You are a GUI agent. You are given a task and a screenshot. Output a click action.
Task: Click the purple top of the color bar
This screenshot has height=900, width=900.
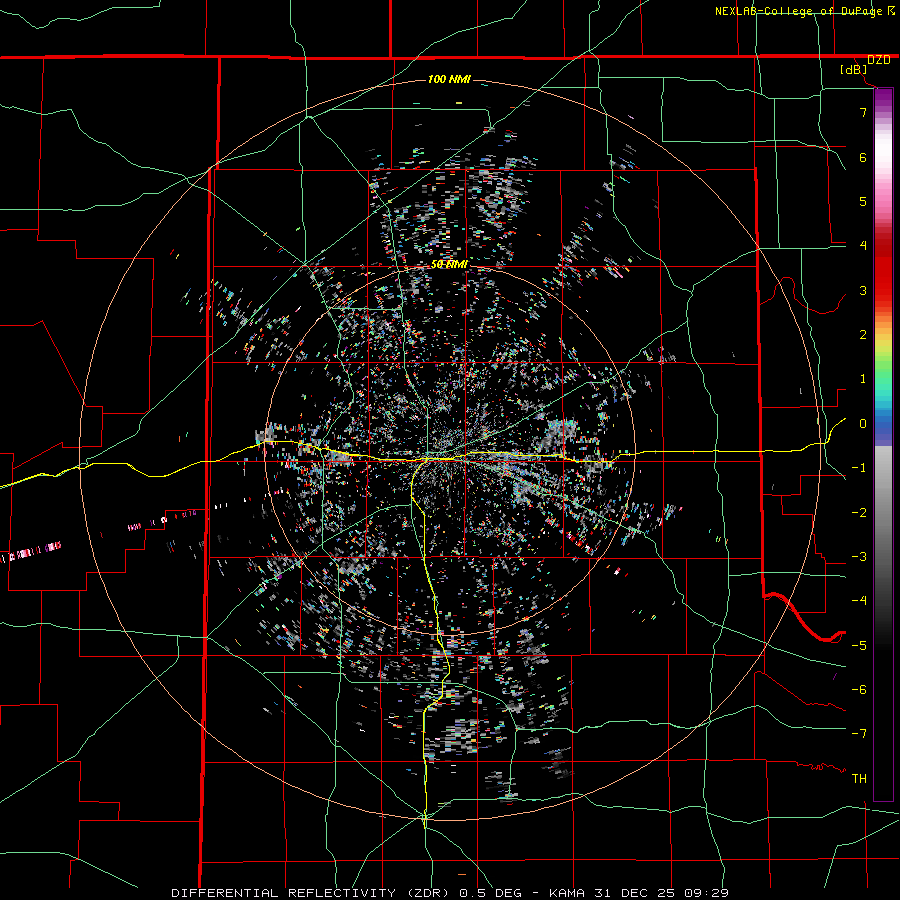click(x=883, y=99)
